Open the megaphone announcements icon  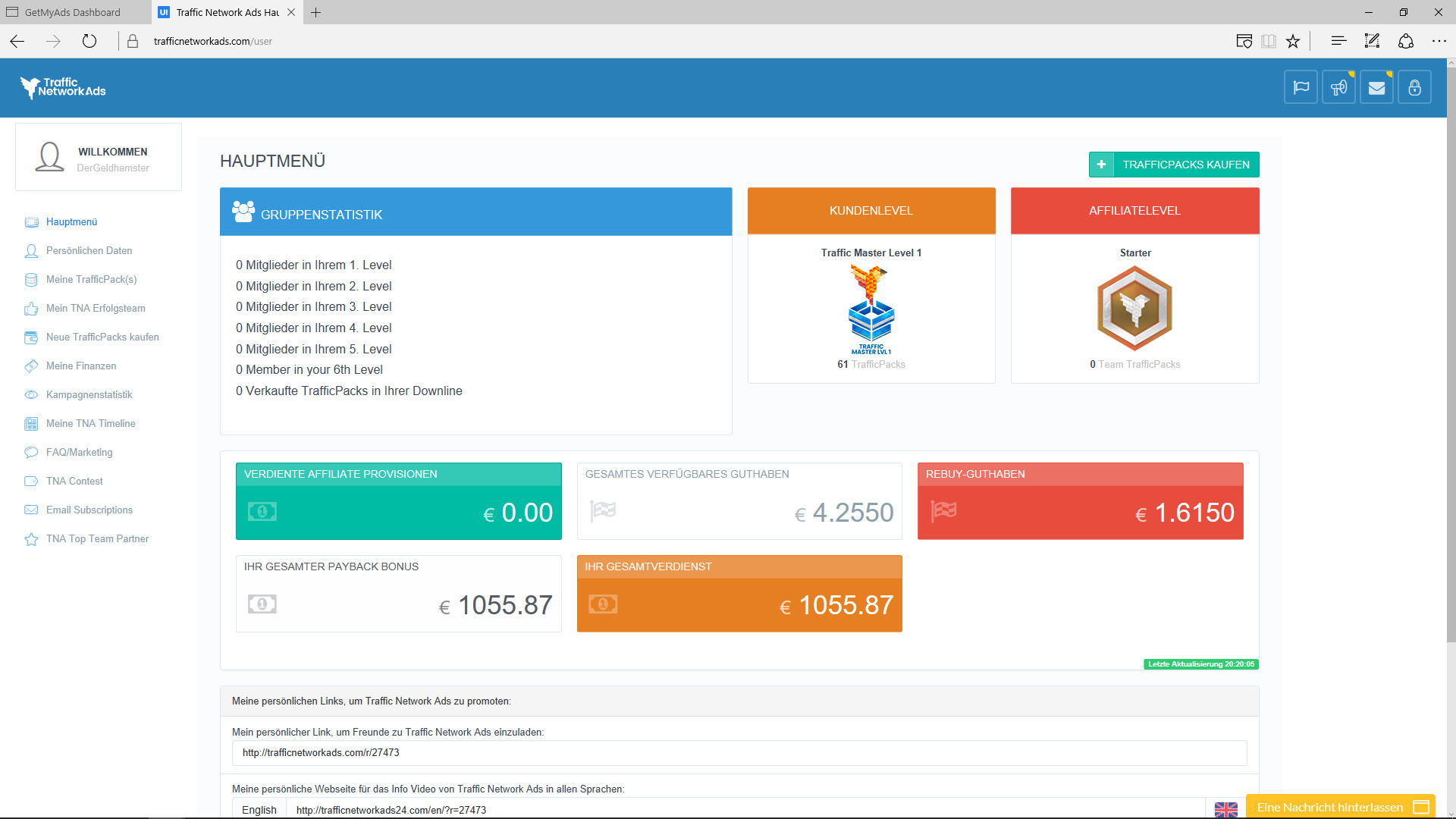pos(1338,88)
